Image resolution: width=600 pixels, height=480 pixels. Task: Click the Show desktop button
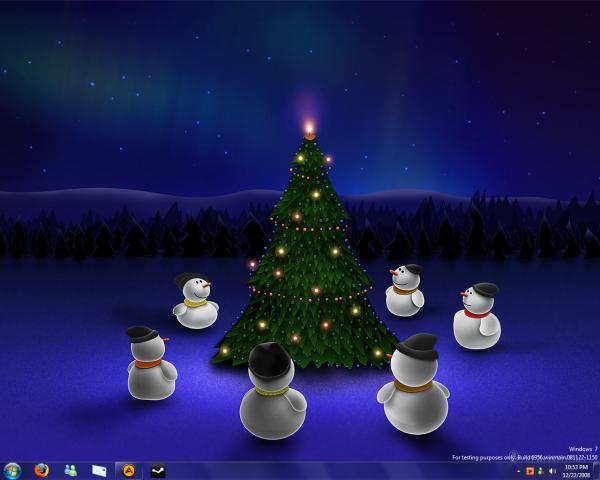pos(595,471)
